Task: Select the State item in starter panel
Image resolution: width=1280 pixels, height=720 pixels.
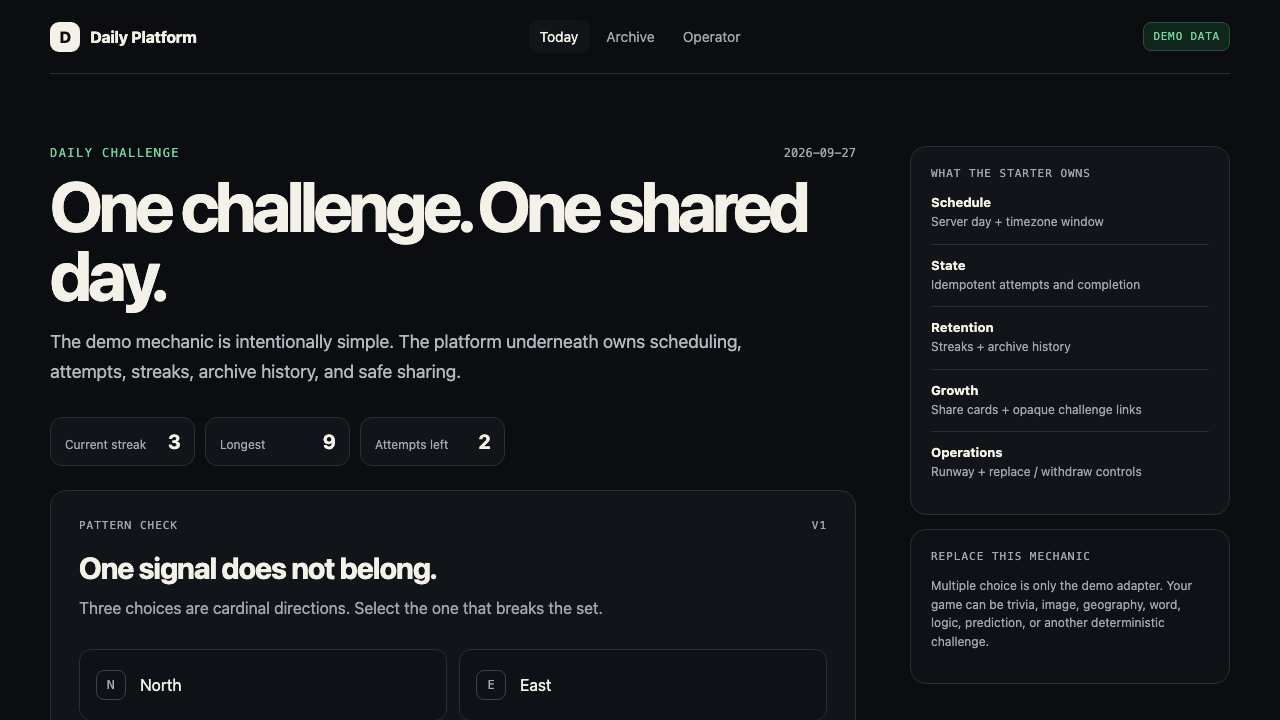Action: click(x=1070, y=275)
